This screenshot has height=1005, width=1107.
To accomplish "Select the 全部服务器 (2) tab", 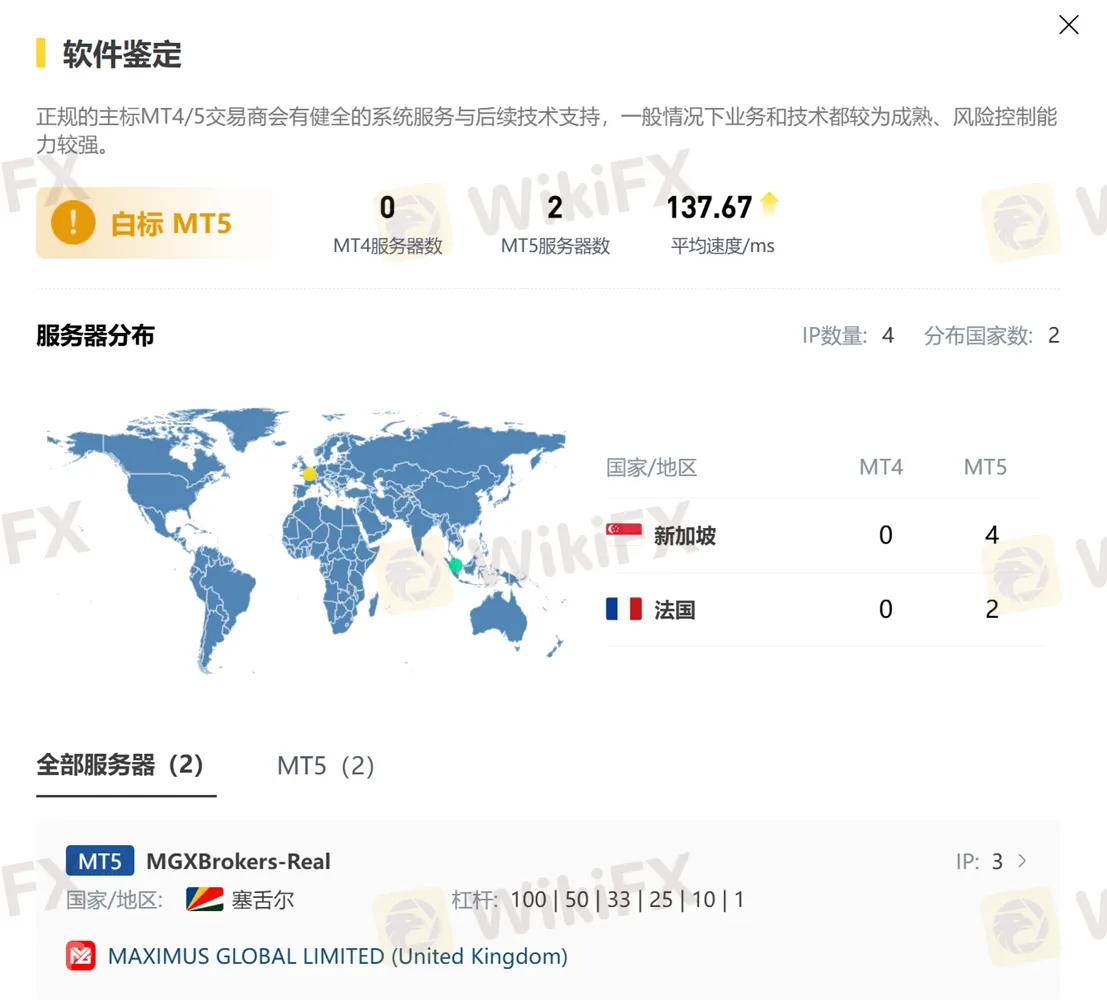I will point(120,765).
